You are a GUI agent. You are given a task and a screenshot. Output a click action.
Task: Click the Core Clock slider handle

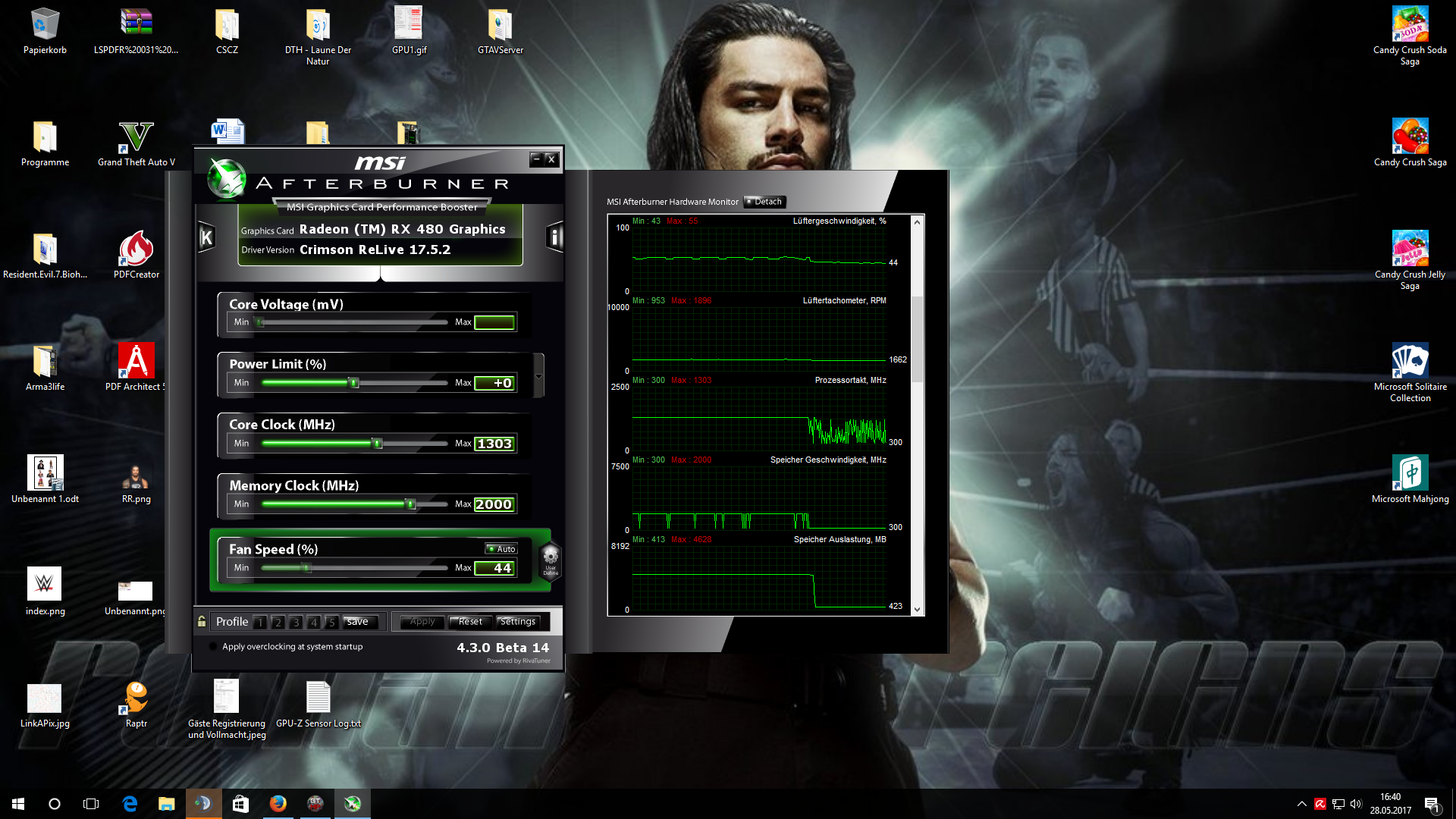click(x=377, y=444)
